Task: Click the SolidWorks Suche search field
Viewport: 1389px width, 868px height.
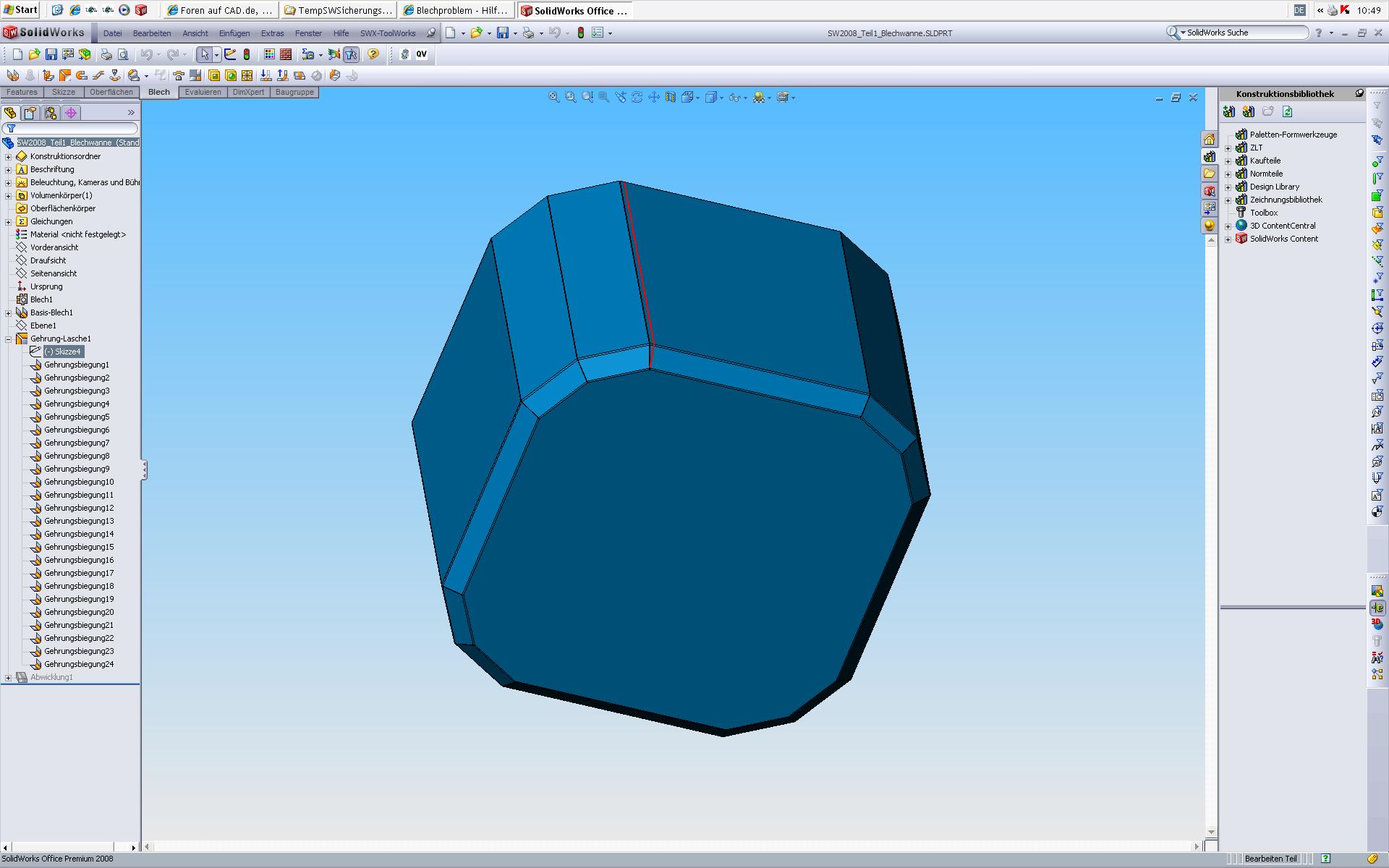Action: tap(1244, 33)
